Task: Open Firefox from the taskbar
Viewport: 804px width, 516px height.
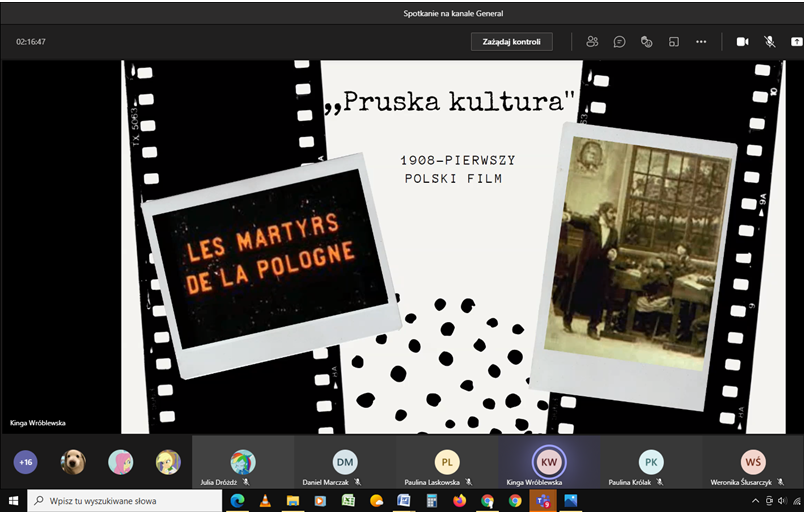Action: (459, 501)
